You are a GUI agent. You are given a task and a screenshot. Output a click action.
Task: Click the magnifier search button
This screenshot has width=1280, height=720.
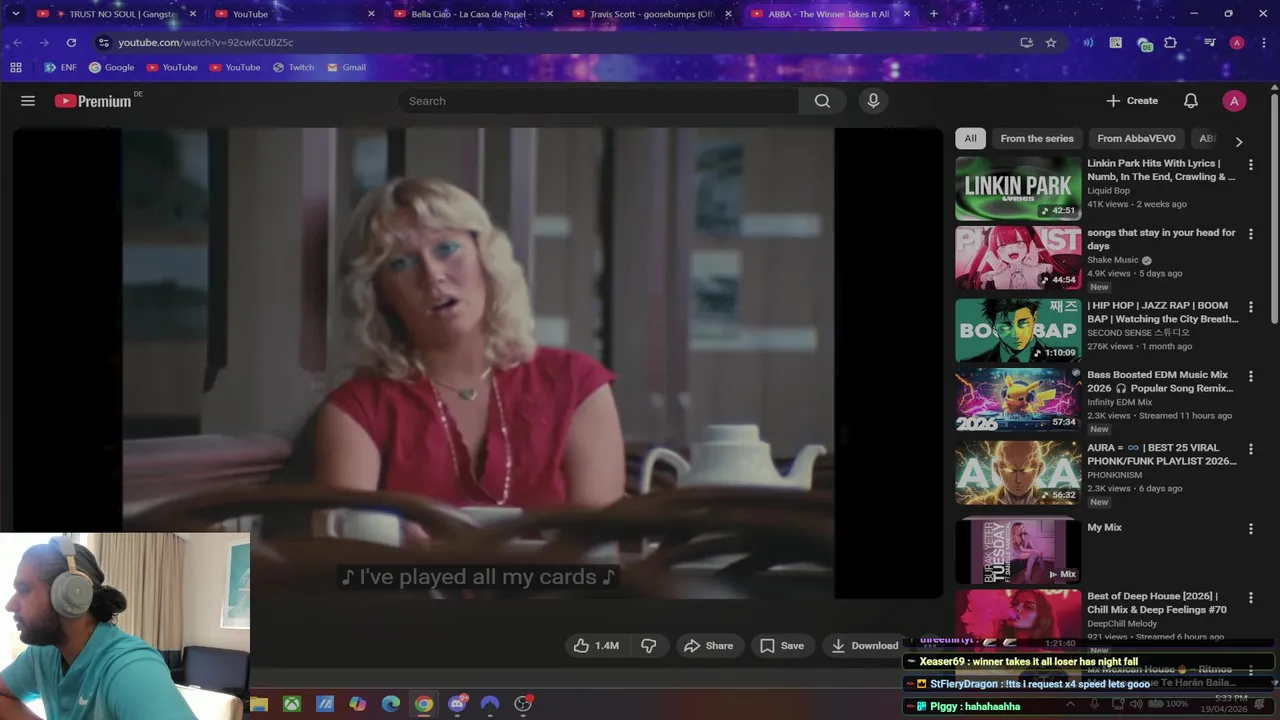(x=822, y=101)
